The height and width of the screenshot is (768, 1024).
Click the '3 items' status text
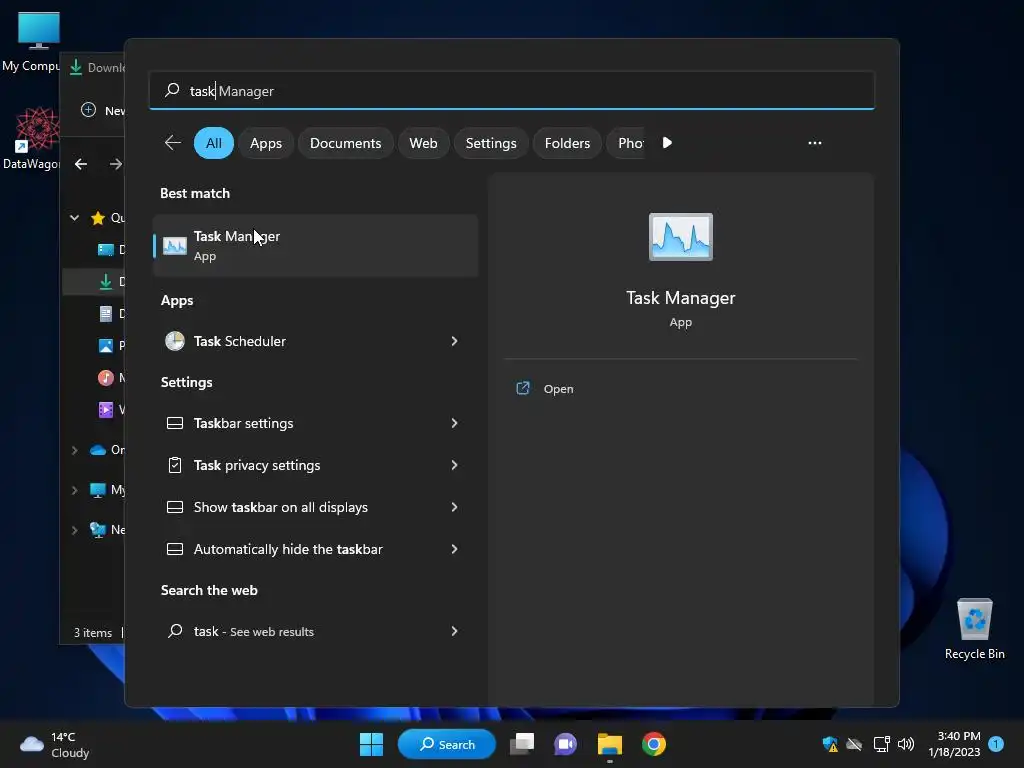pos(93,632)
